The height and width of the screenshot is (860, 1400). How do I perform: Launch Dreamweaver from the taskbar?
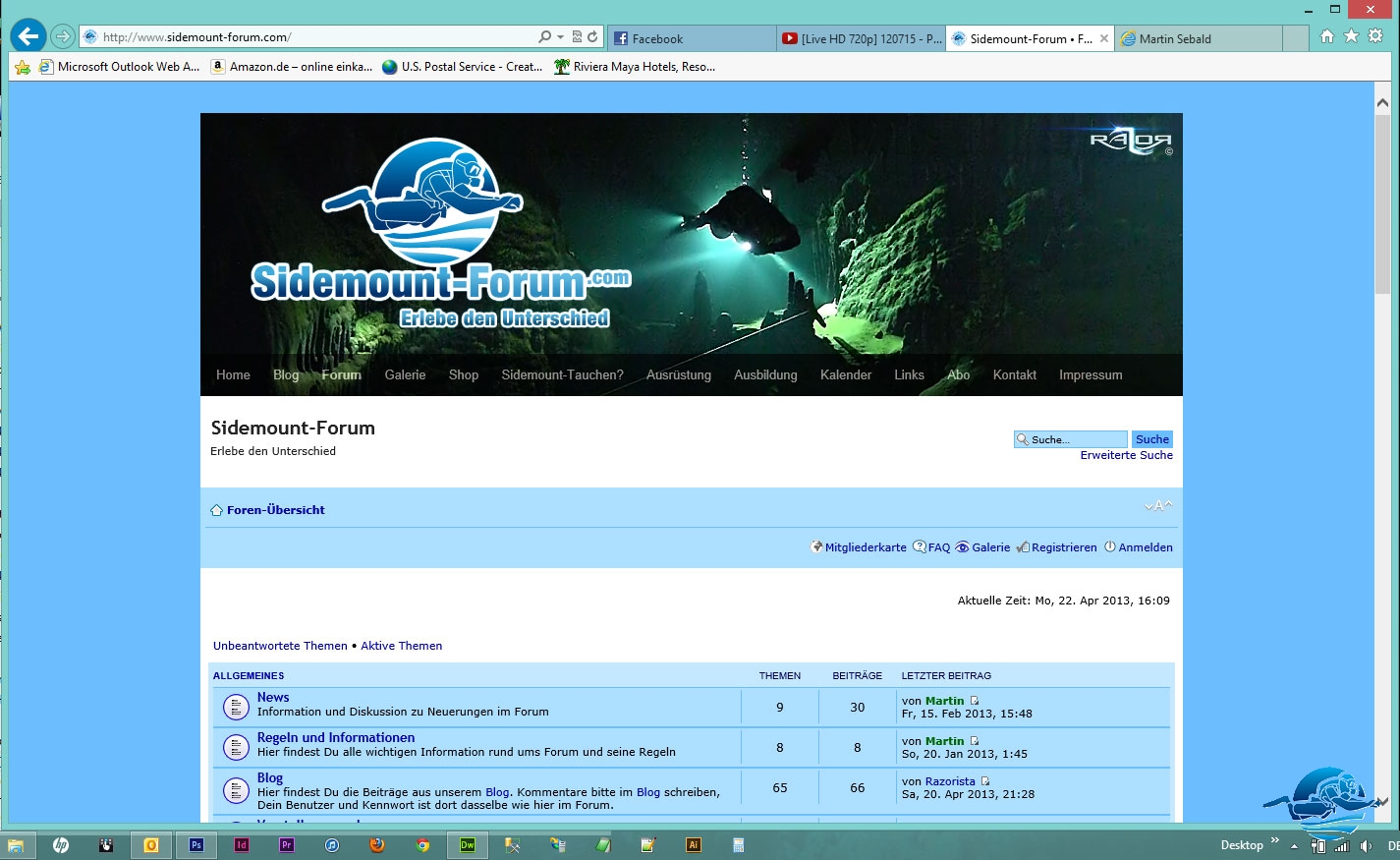pos(468,845)
